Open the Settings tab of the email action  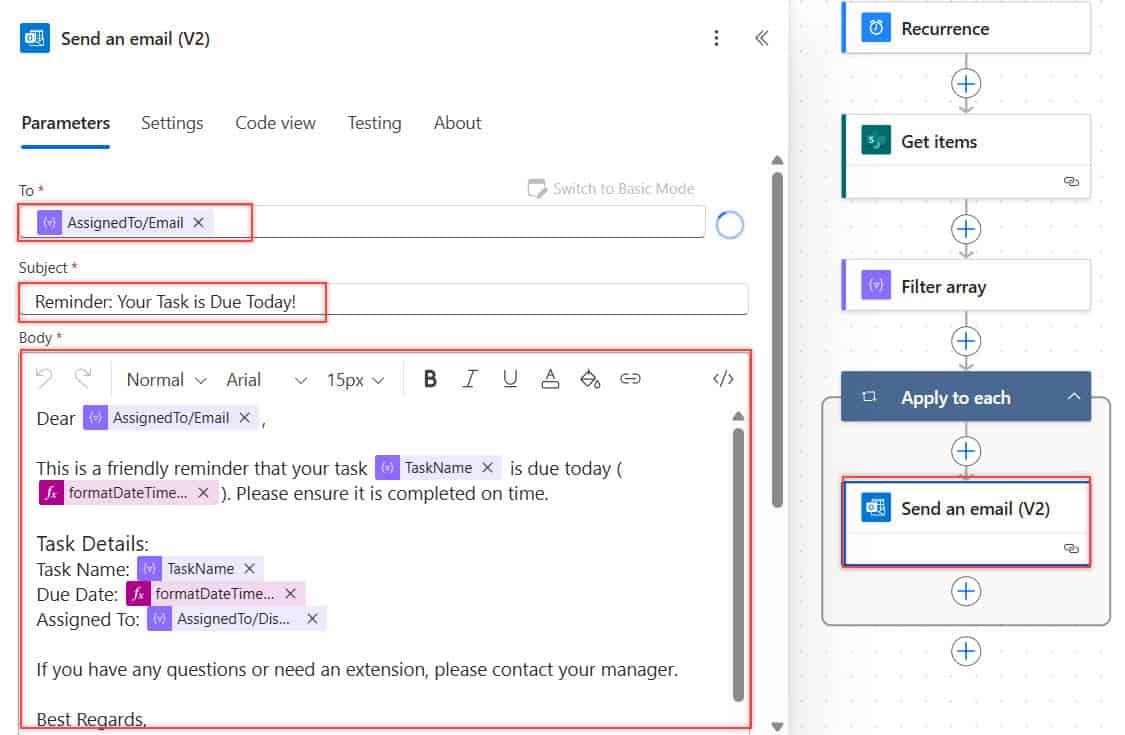pyautogui.click(x=172, y=123)
